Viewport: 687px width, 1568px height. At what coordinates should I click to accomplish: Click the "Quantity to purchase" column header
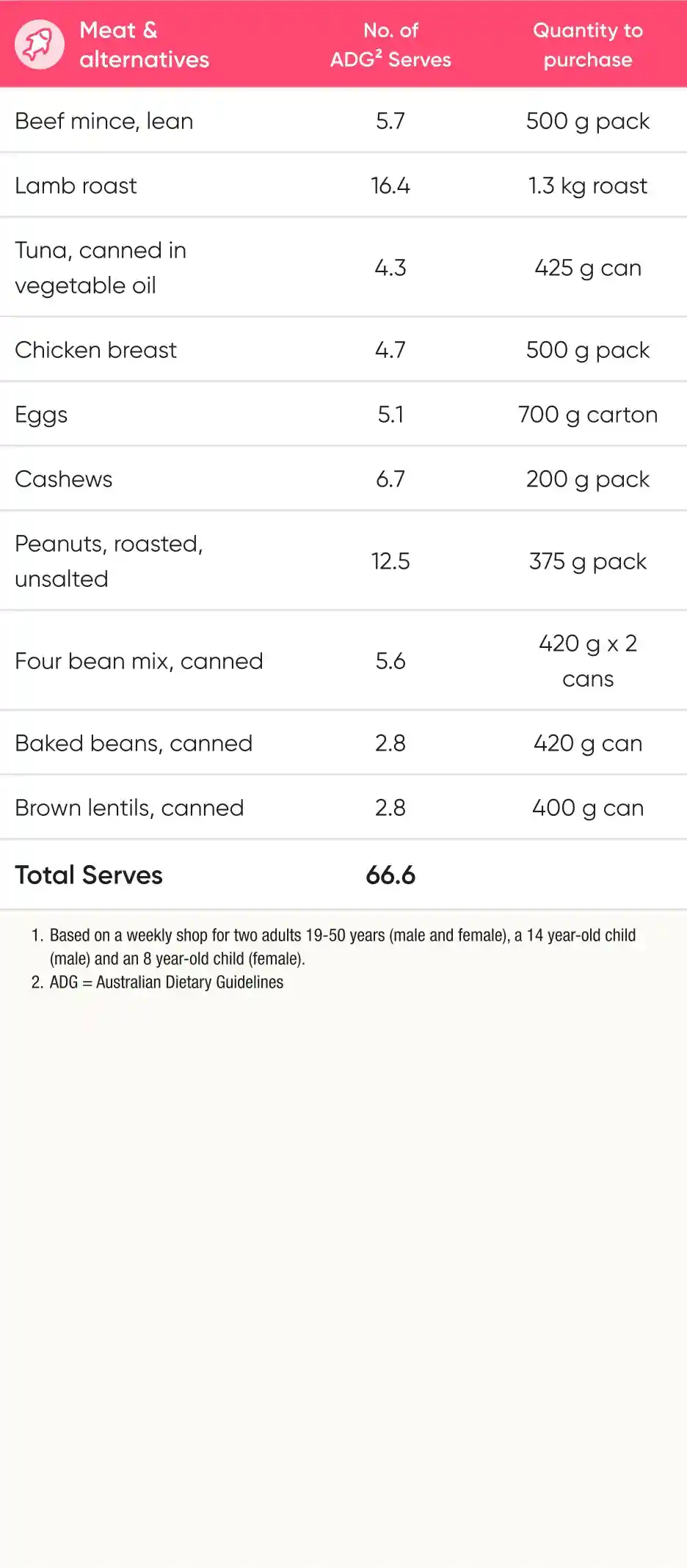pyautogui.click(x=587, y=45)
